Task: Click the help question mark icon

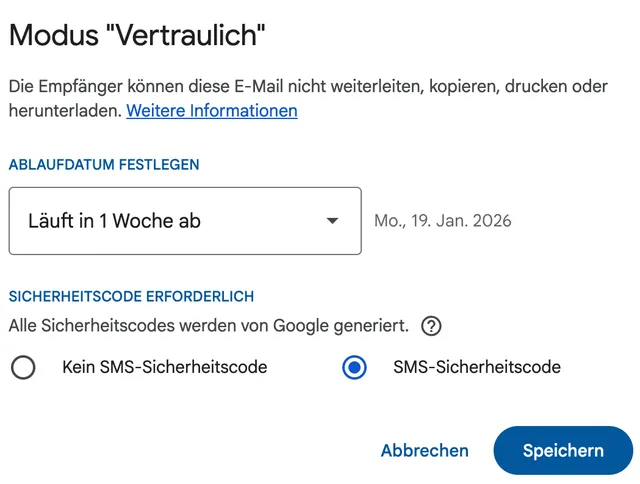Action: coord(431,326)
